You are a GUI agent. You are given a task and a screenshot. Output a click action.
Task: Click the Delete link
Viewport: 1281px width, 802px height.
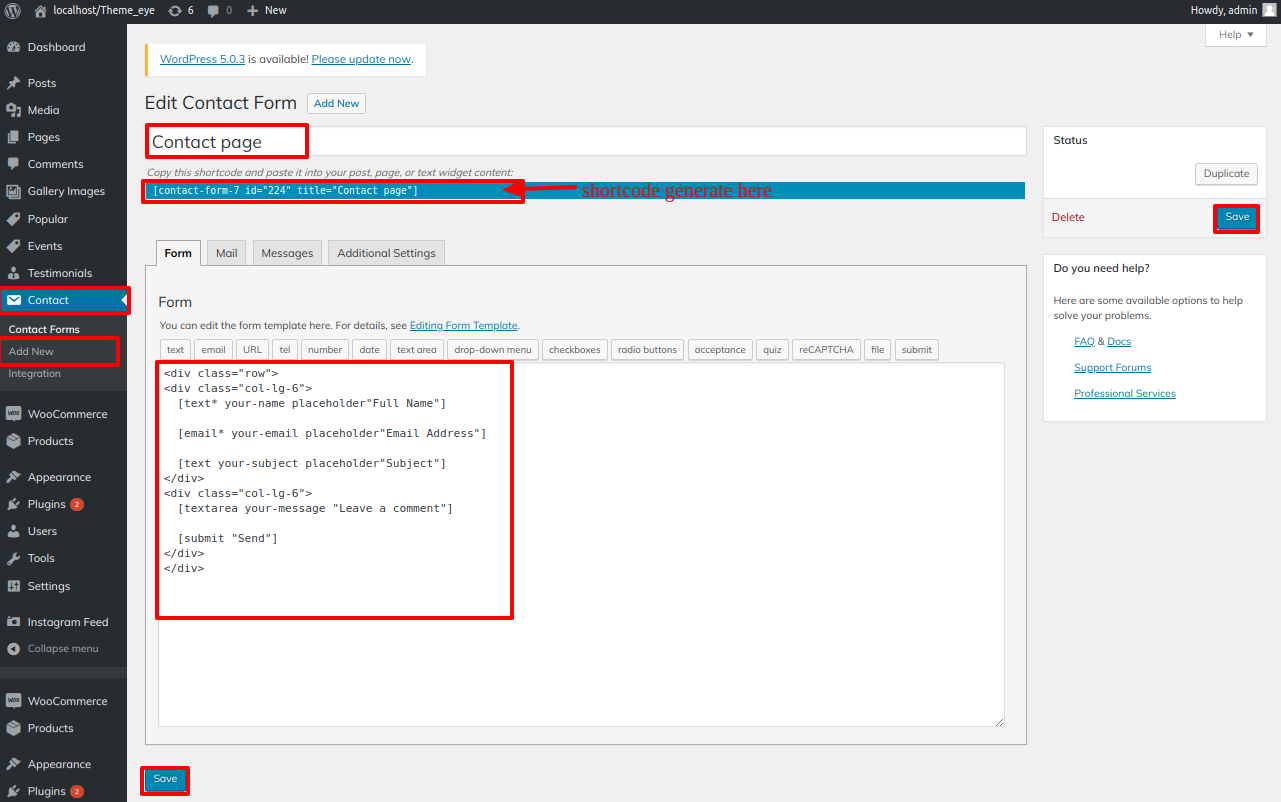[x=1068, y=217]
